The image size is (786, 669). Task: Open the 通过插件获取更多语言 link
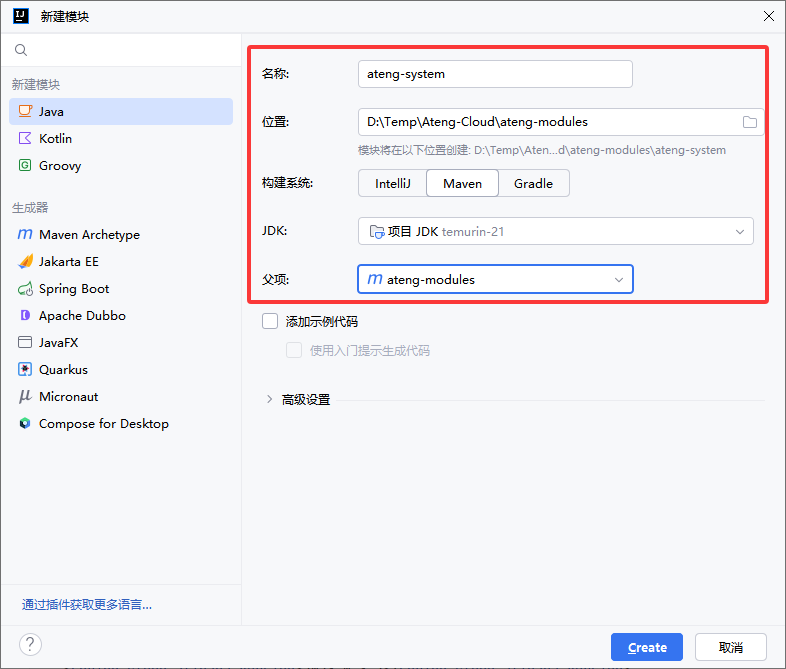click(x=87, y=605)
